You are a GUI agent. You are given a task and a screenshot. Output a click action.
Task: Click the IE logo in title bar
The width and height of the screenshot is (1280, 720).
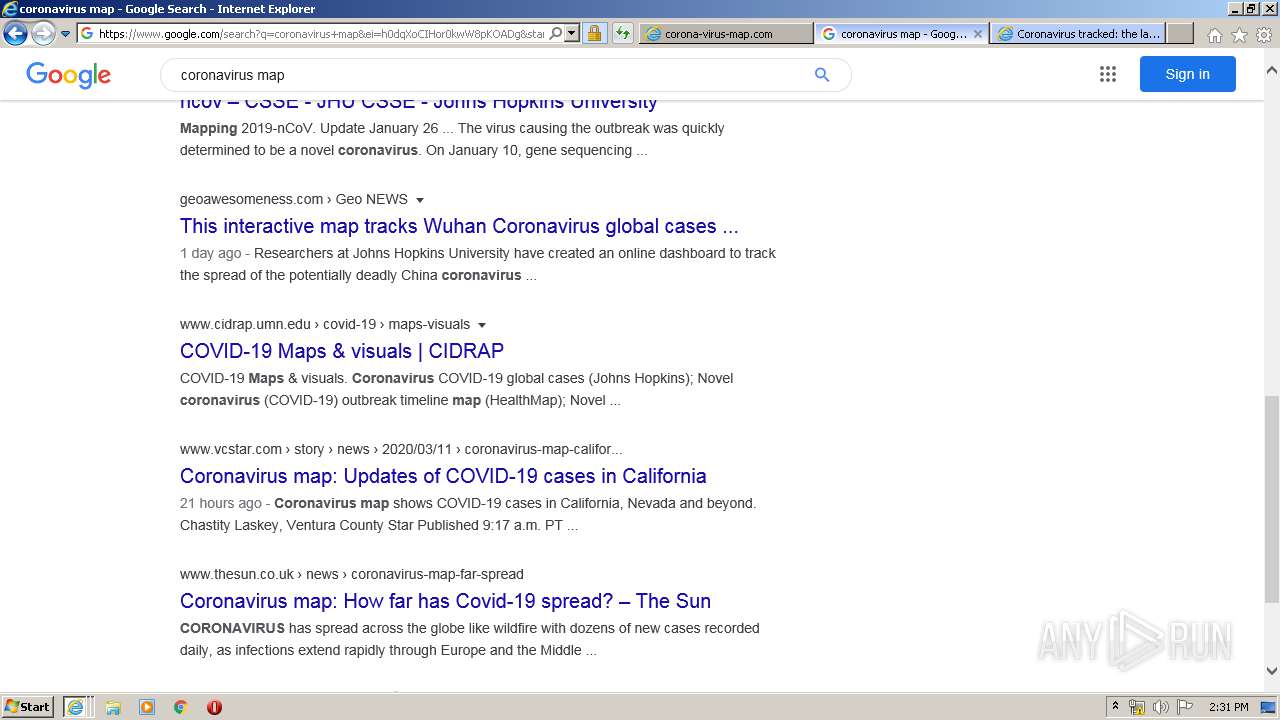(x=9, y=9)
